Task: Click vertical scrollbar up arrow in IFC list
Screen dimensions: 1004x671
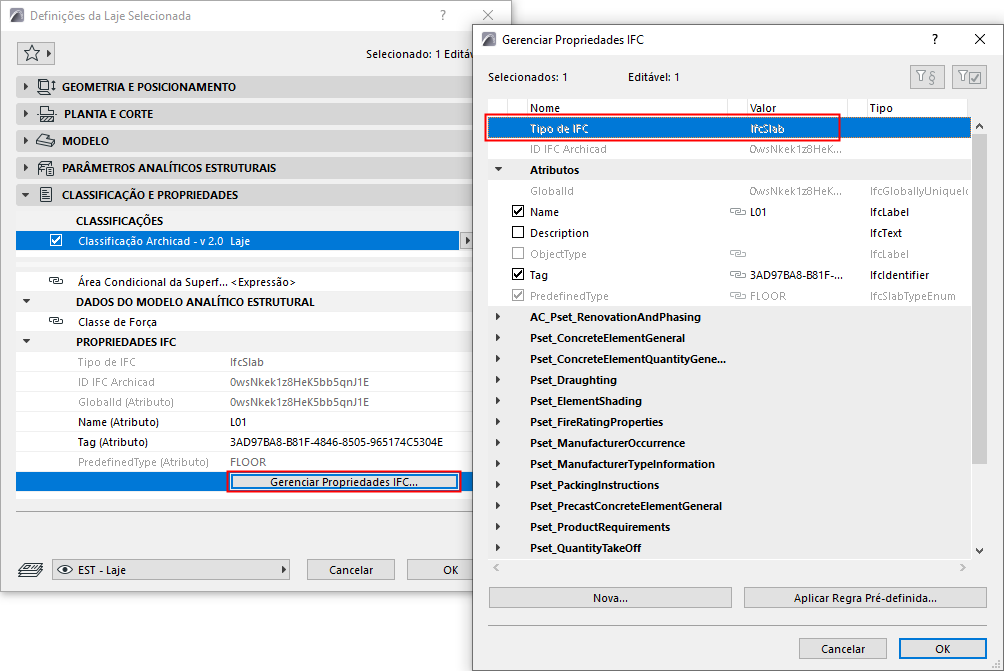Action: pyautogui.click(x=979, y=126)
